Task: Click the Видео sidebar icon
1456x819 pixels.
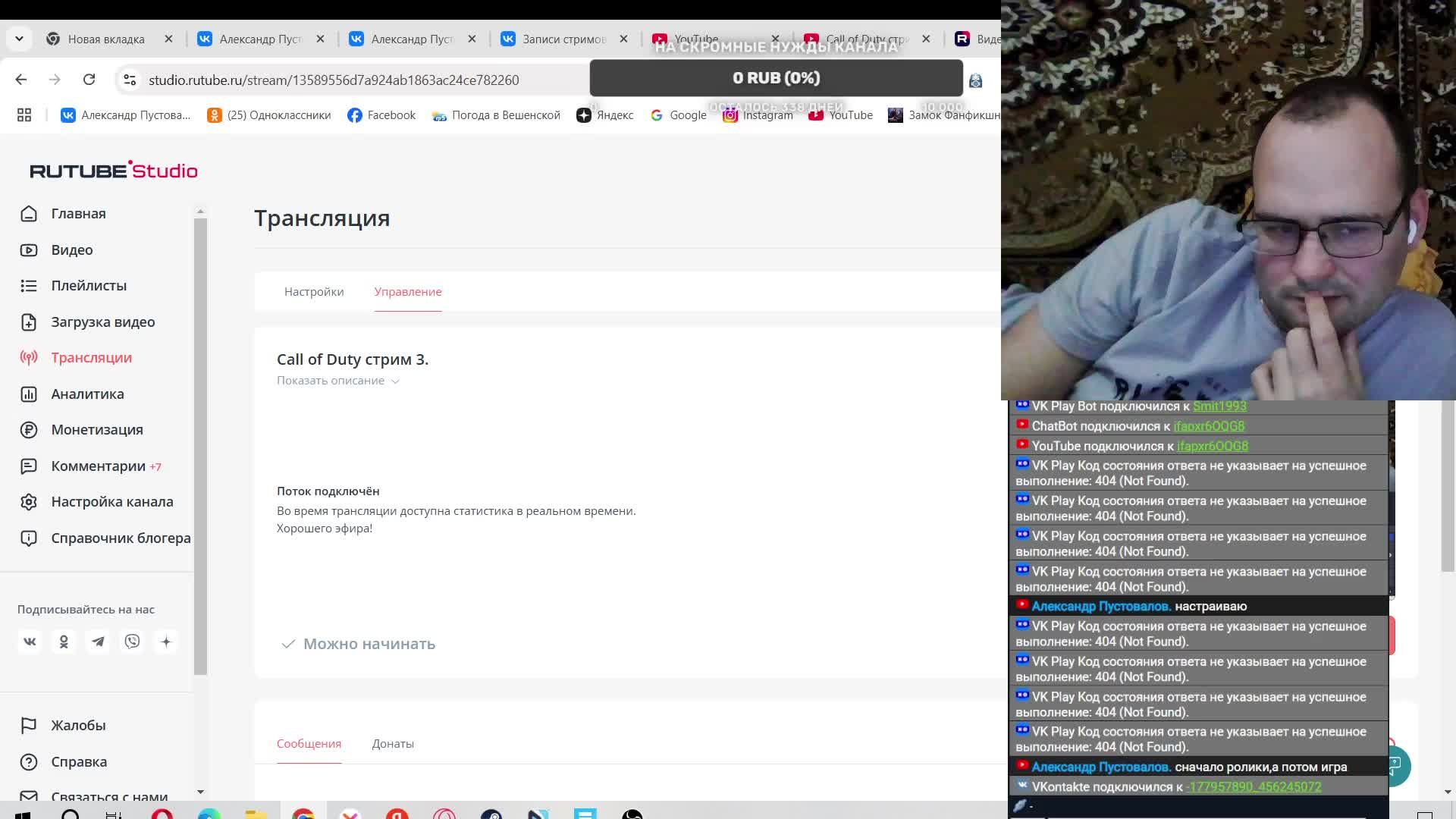Action: click(x=29, y=250)
